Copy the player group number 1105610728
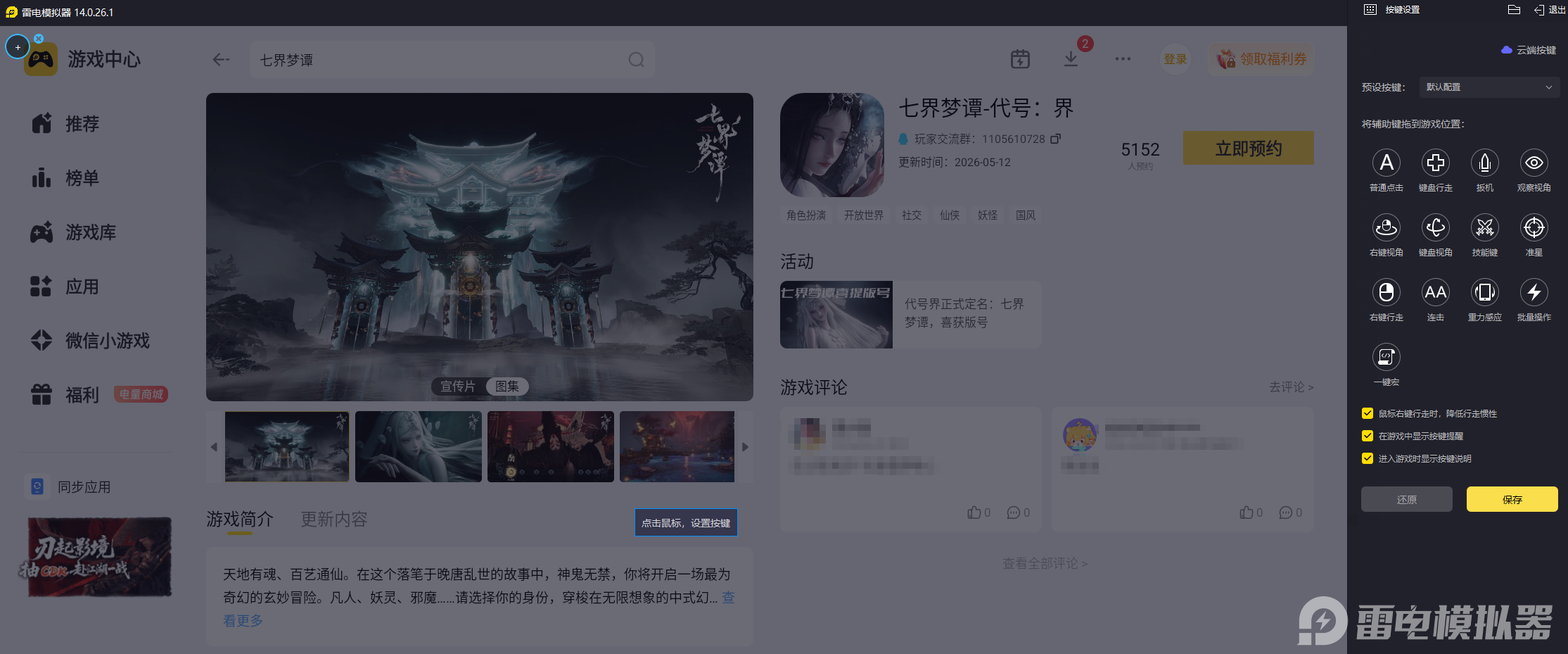This screenshot has width=1568, height=654. [1055, 139]
